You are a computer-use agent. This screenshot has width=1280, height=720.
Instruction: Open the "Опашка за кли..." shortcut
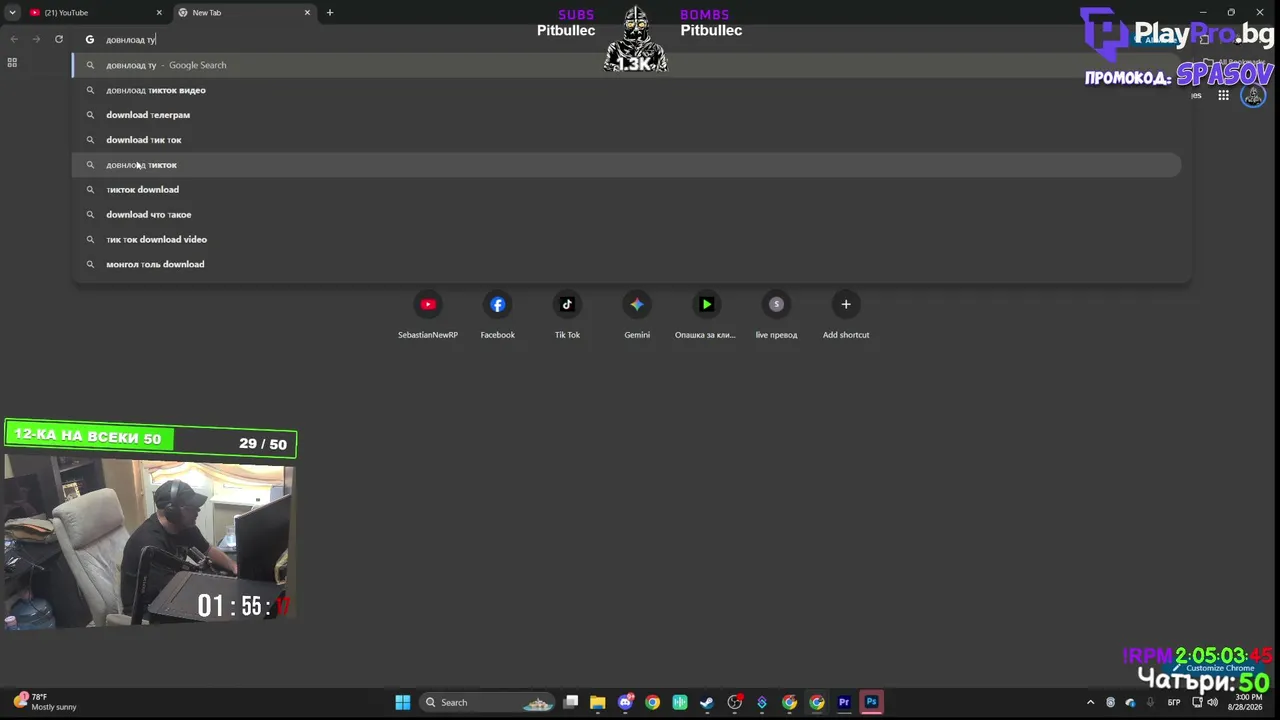click(706, 315)
